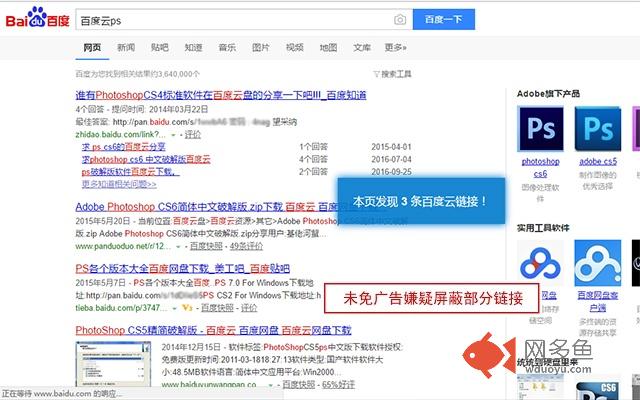Click the 本页发现 3 条百度云链接 notification

[x=421, y=201]
